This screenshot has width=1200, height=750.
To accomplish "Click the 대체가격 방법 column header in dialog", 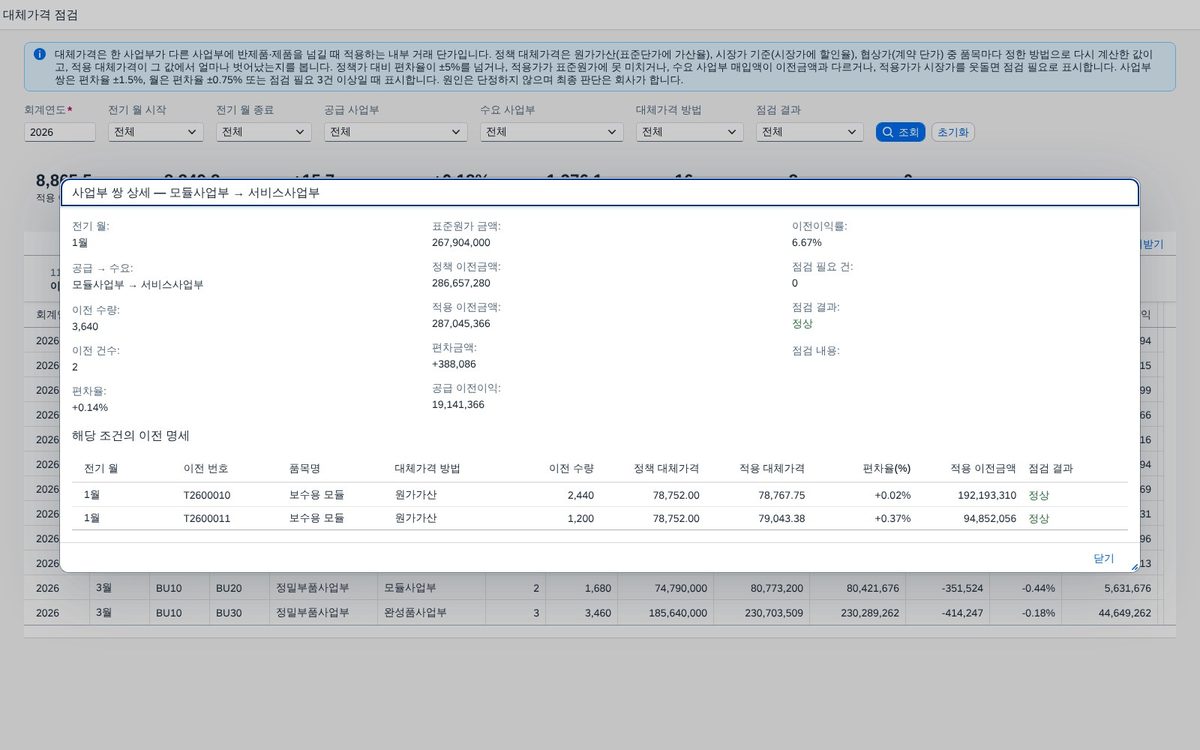I will point(428,469).
